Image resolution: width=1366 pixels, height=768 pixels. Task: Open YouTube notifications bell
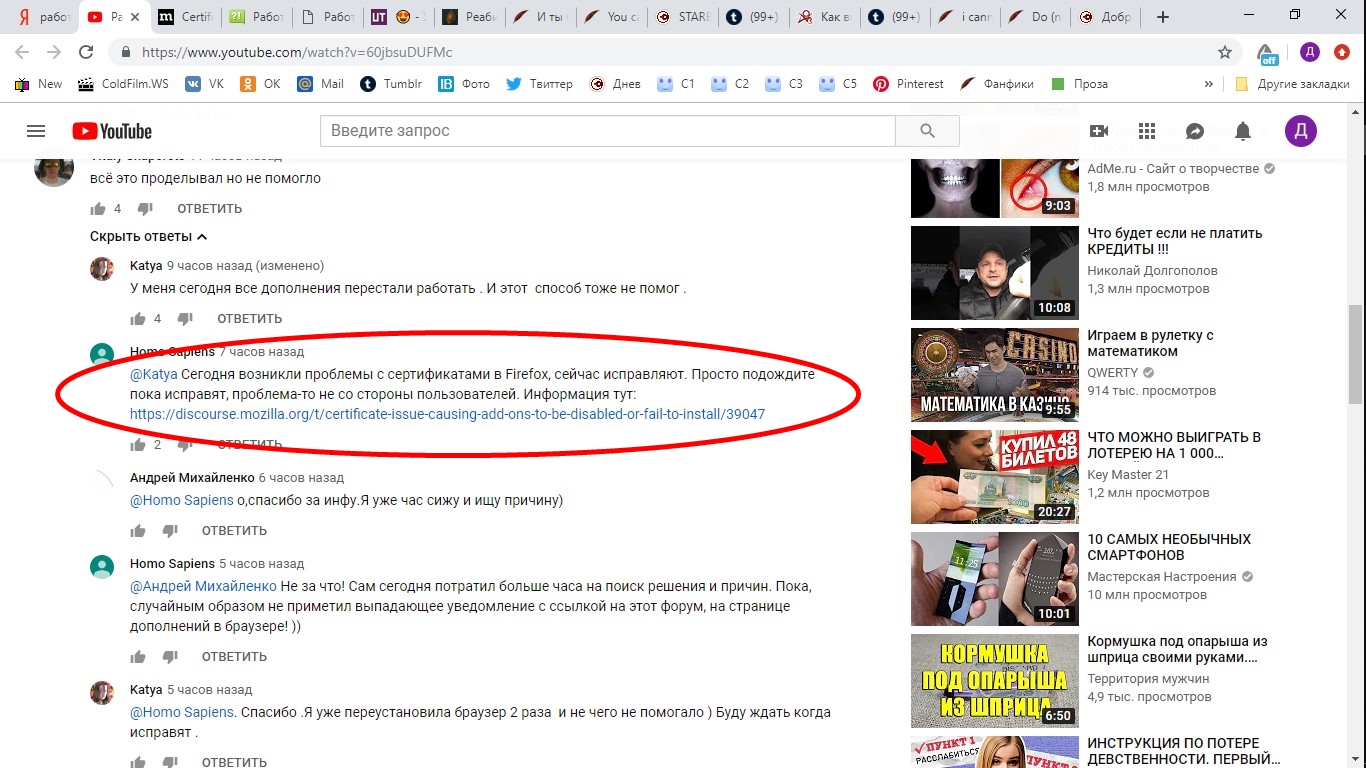[1243, 131]
